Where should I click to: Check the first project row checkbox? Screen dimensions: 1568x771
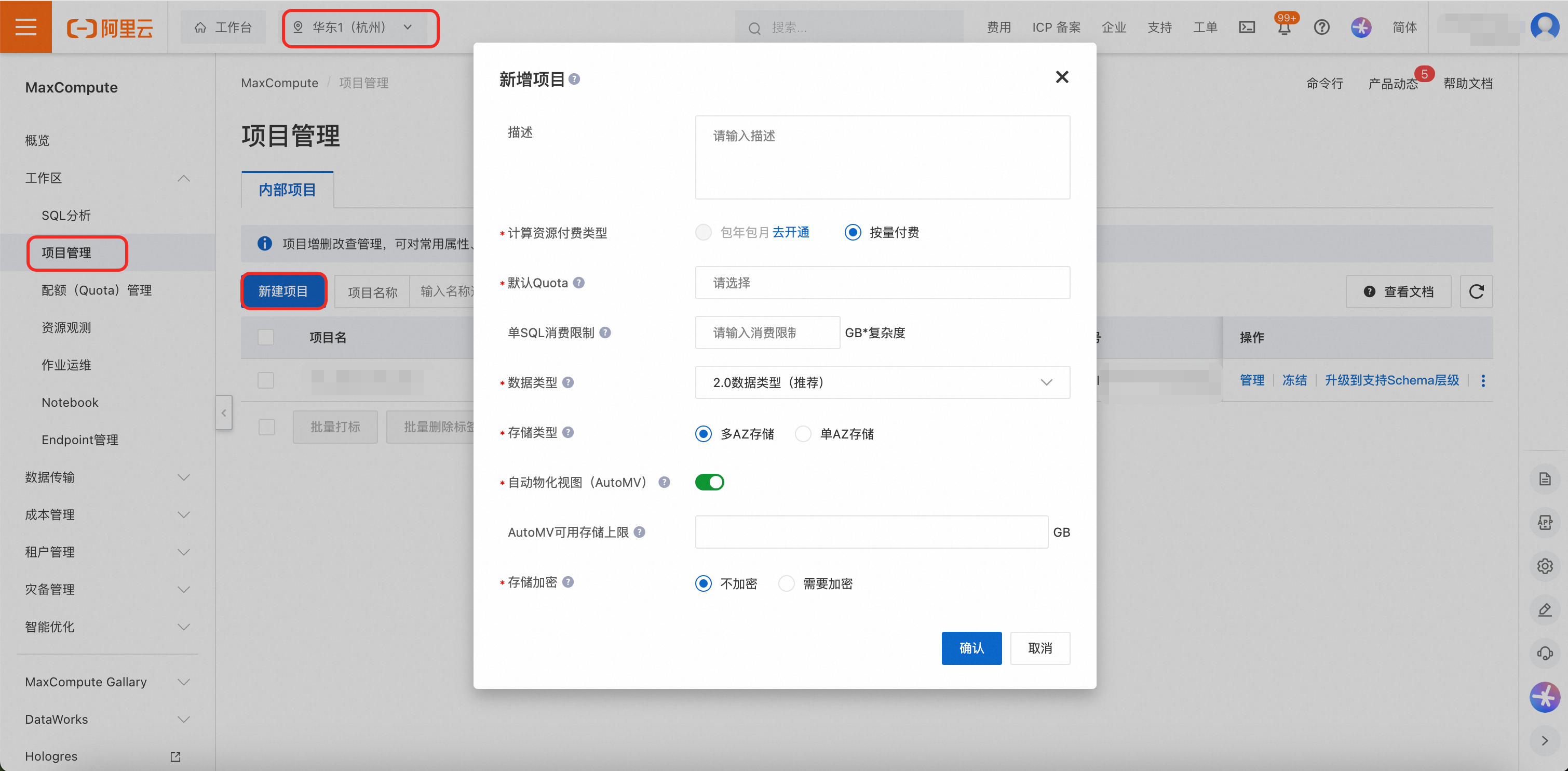coord(266,380)
